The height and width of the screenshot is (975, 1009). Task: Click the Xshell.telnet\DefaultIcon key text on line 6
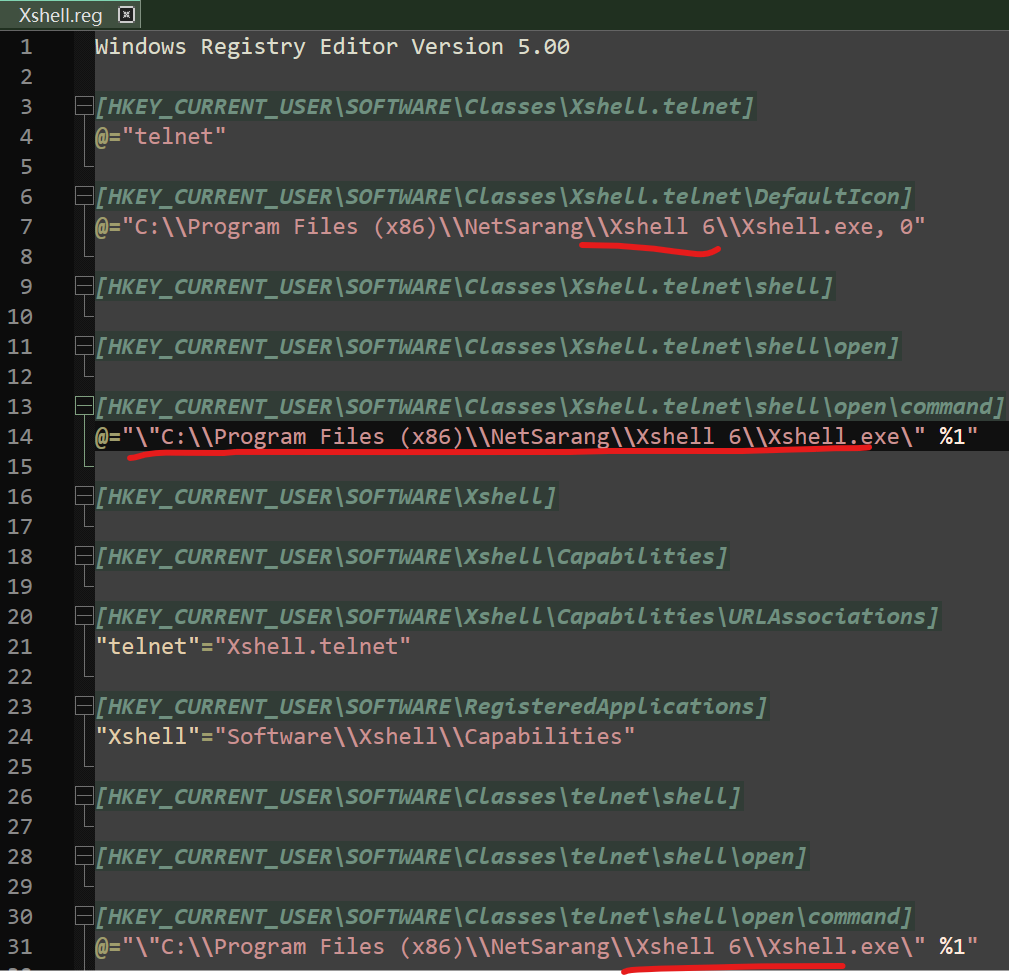[504, 196]
